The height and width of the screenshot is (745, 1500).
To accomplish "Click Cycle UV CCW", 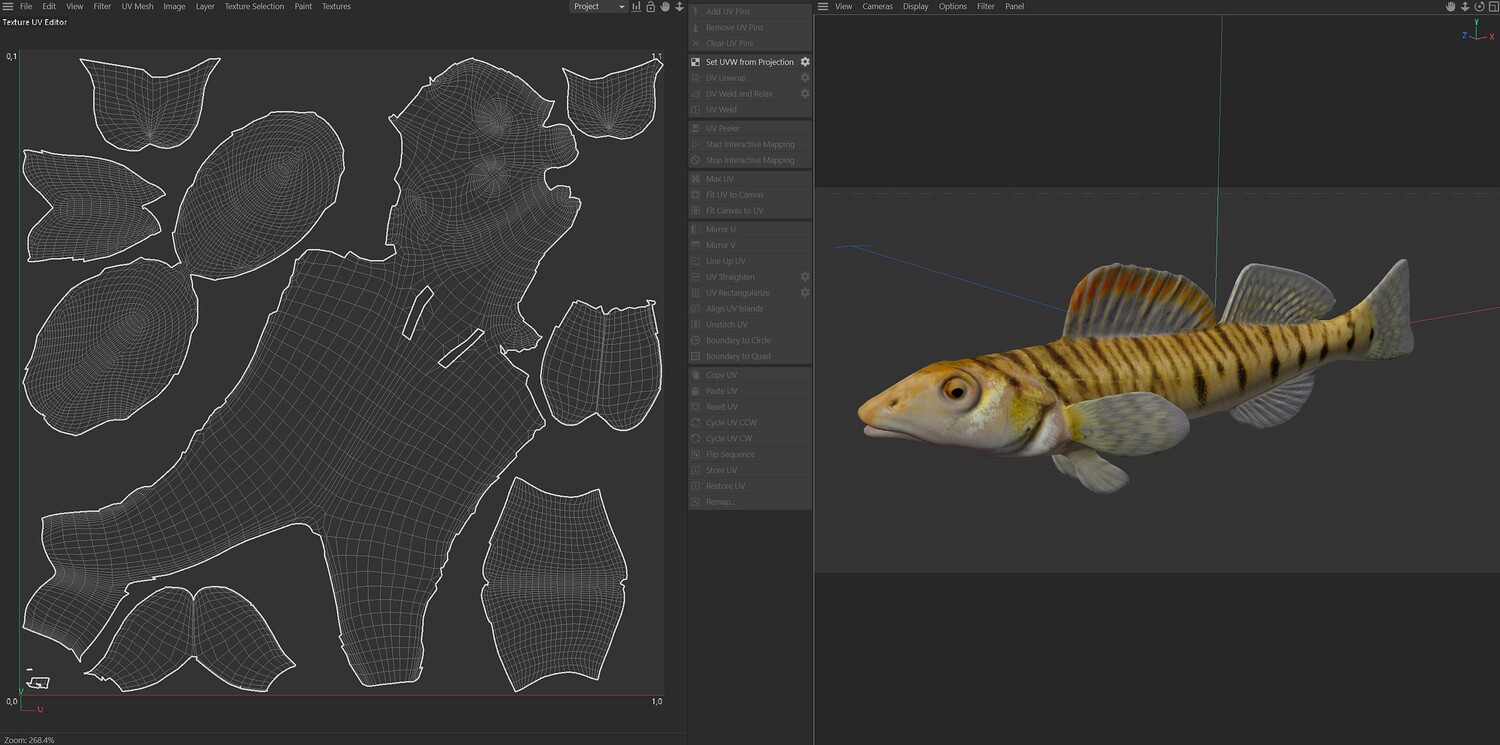I will 750,423.
